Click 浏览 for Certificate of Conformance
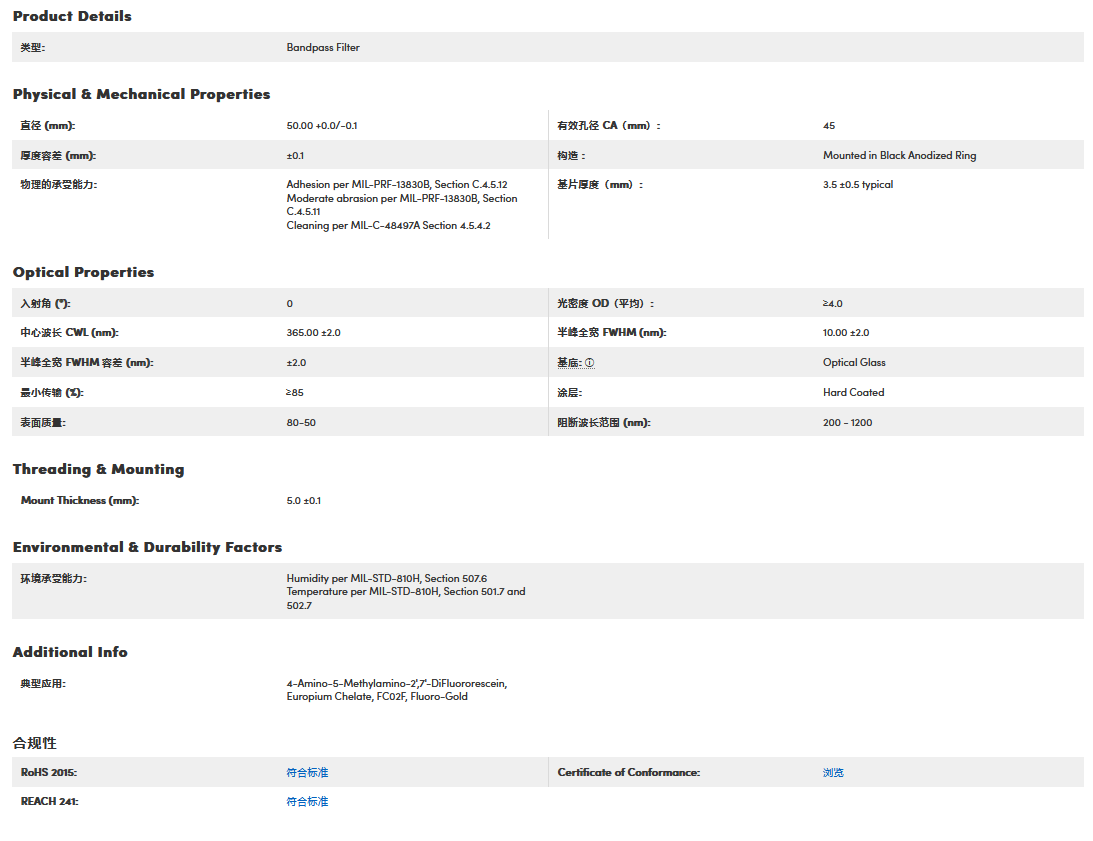 coord(833,773)
